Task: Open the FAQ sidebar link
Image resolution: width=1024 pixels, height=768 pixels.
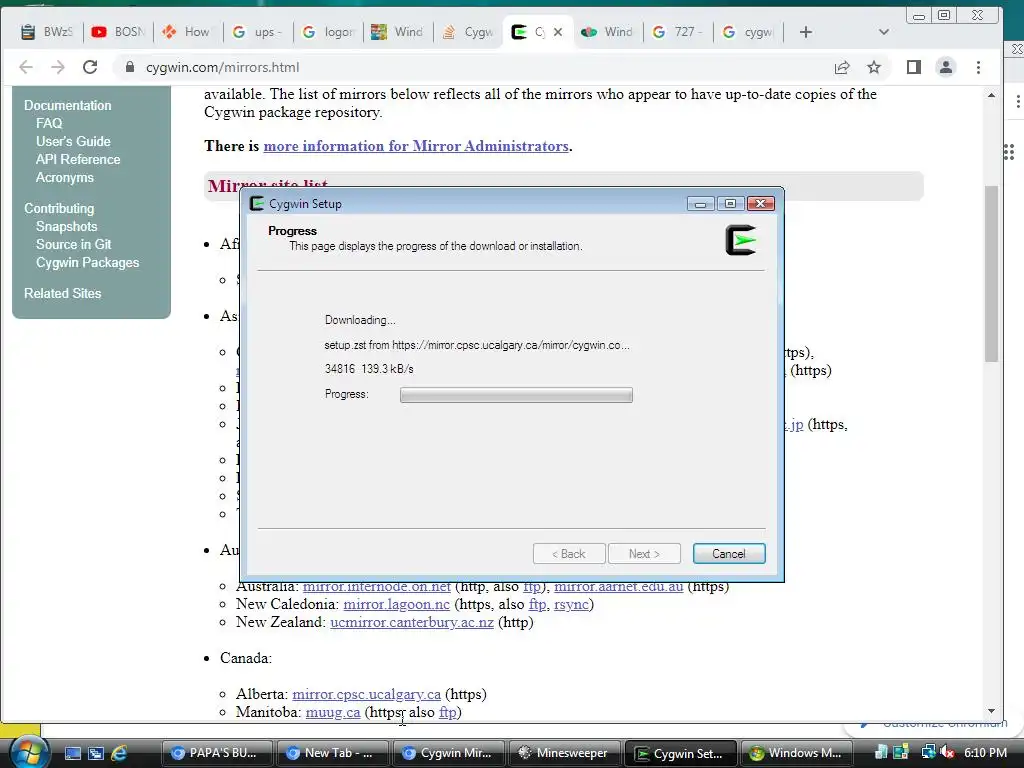Action: click(49, 123)
